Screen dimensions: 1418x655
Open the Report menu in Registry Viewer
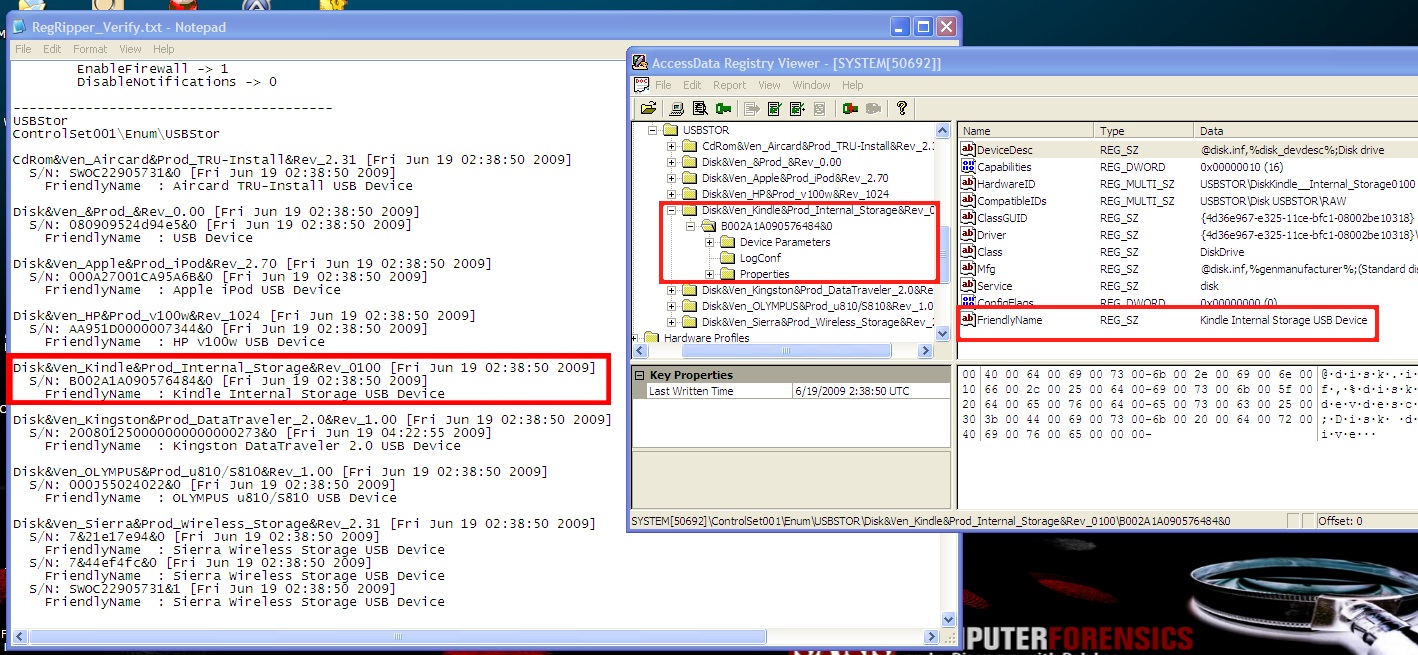click(729, 86)
